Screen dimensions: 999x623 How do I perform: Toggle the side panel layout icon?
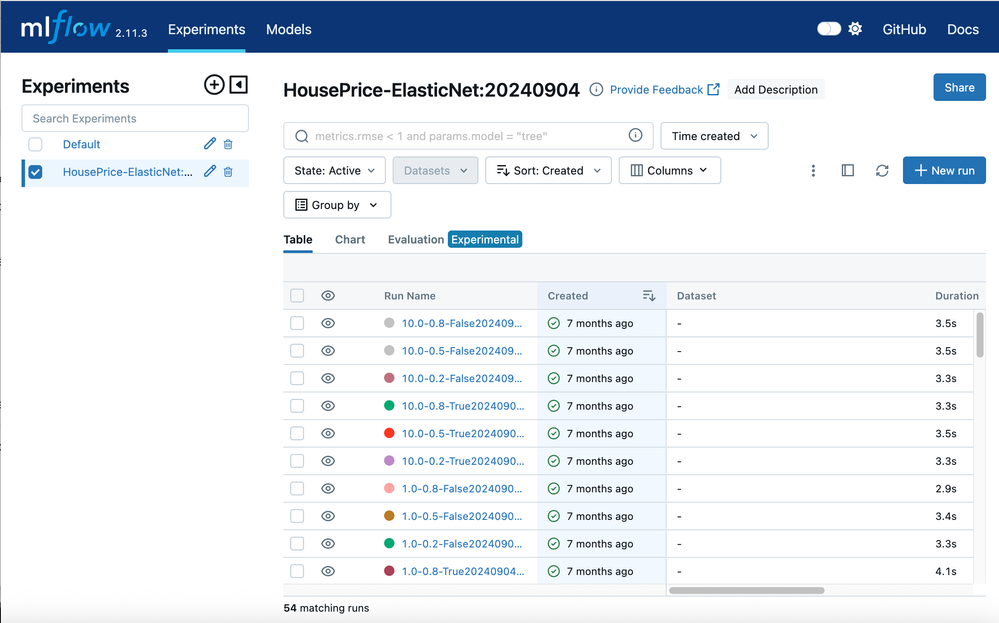click(848, 171)
